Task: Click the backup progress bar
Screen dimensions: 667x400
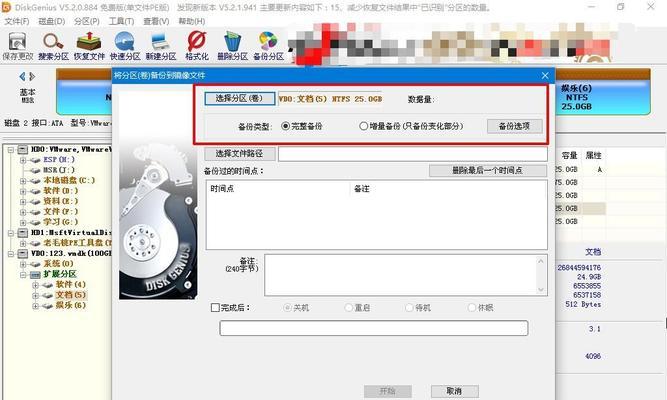Action: [373, 328]
